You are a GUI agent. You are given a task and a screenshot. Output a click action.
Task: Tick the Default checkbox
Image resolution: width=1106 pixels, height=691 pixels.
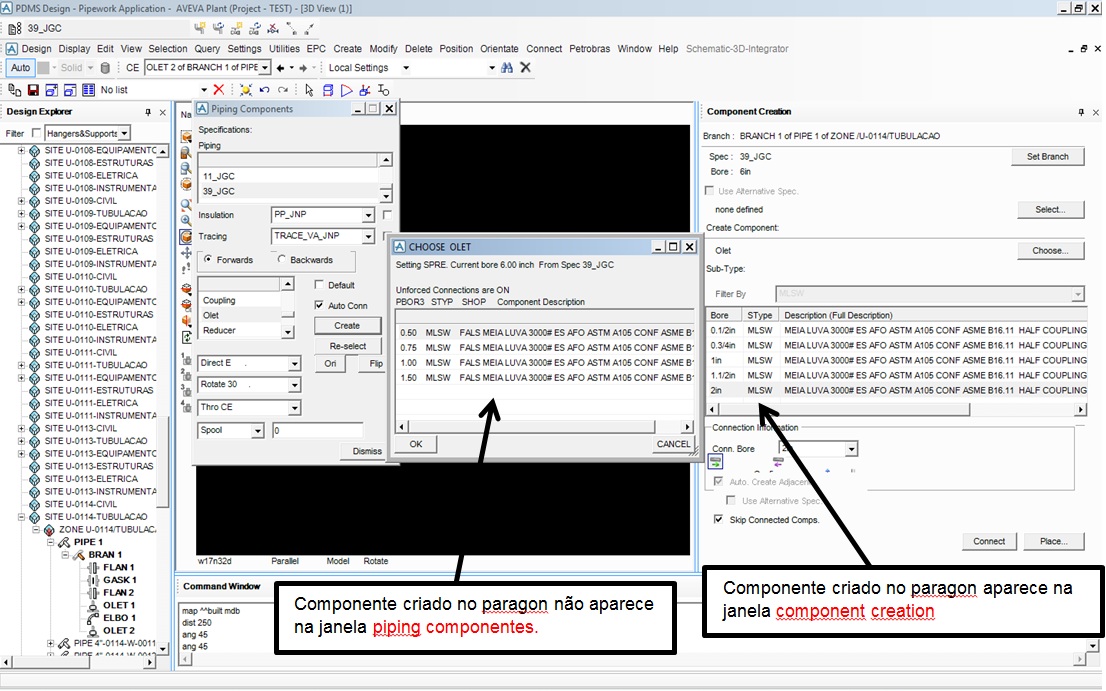319,285
